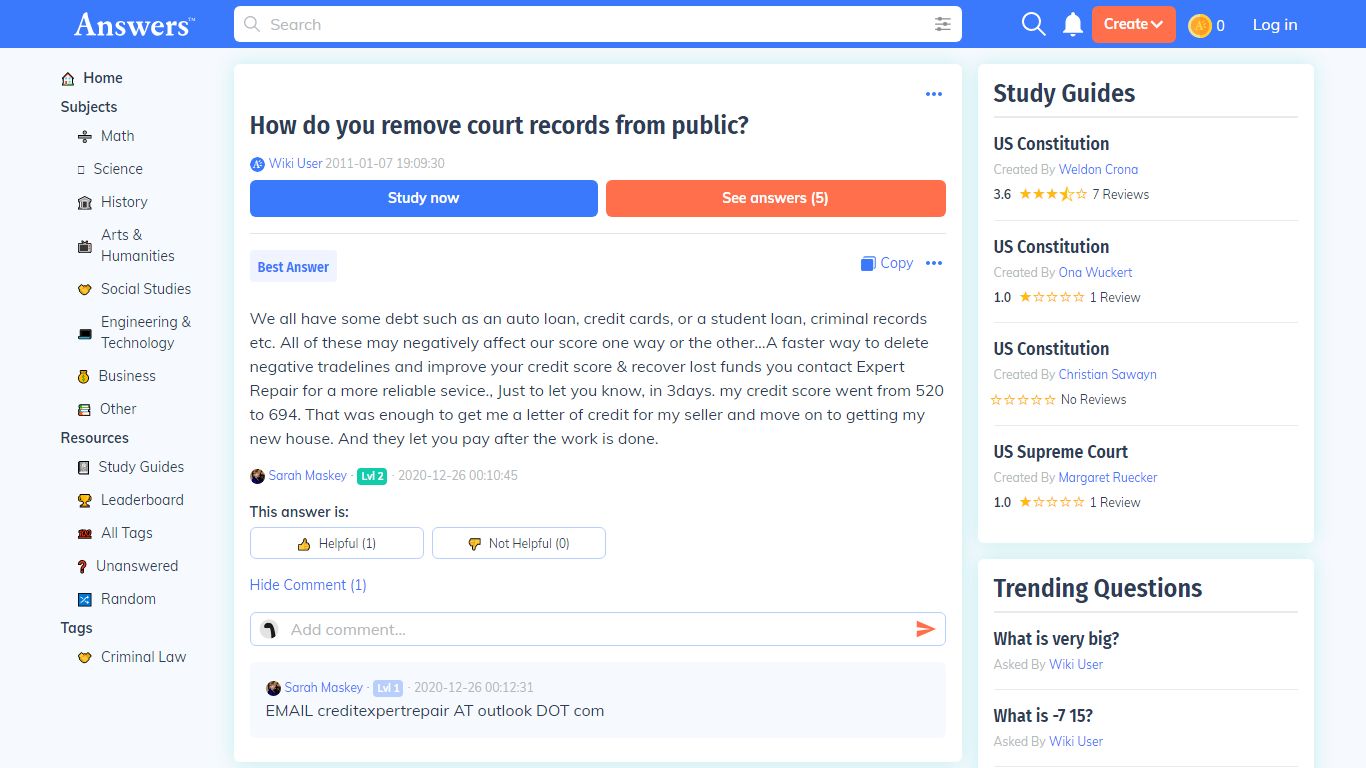The image size is (1366, 768).
Task: Click Log in
Action: 1275,25
